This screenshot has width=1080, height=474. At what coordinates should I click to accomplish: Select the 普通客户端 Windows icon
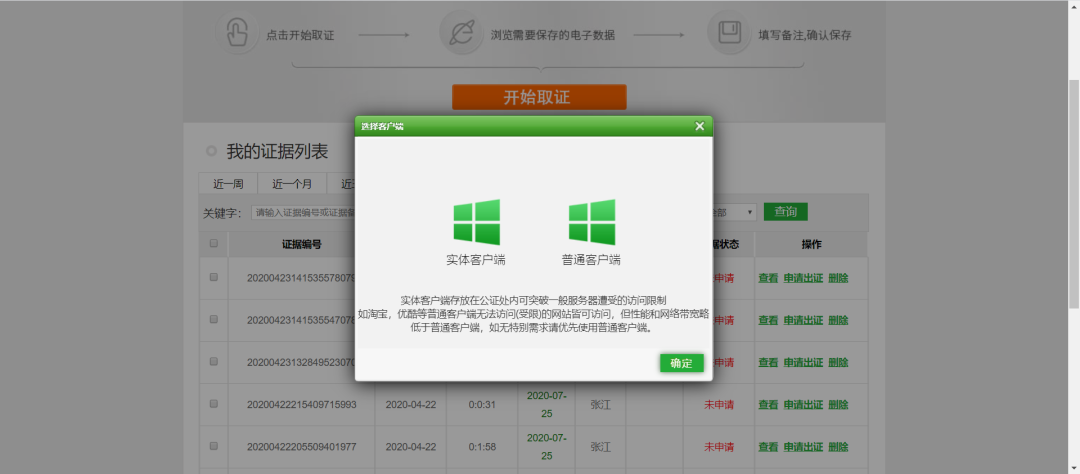[x=592, y=222]
